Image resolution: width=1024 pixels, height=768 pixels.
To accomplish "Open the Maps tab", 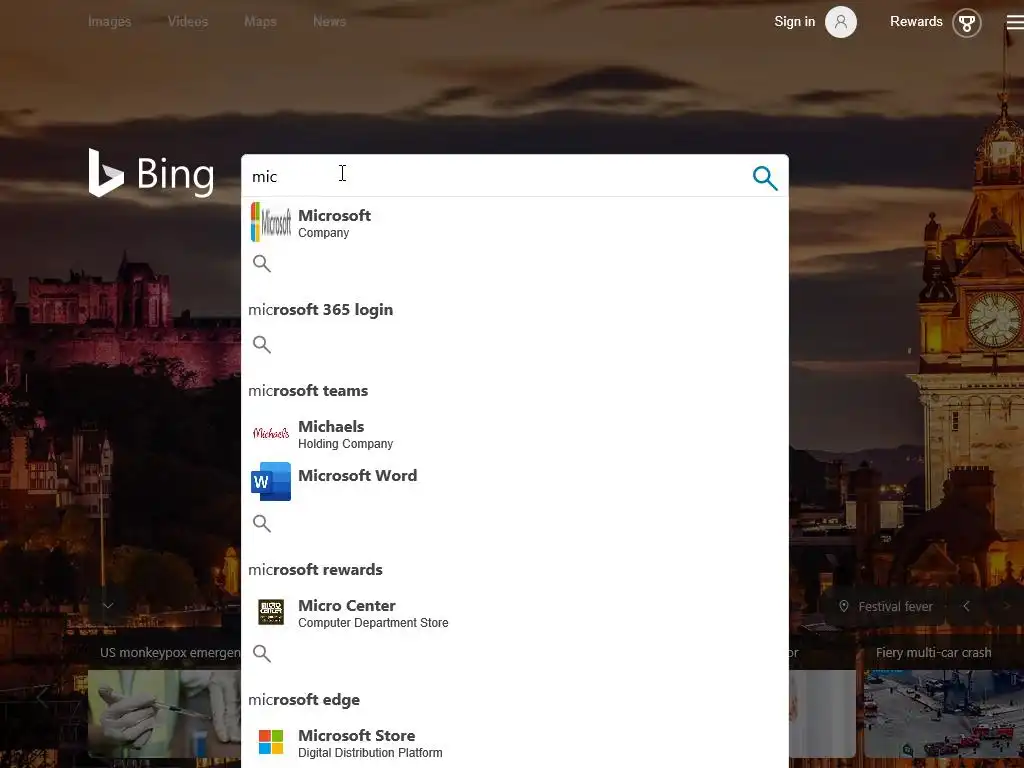I will click(x=261, y=22).
